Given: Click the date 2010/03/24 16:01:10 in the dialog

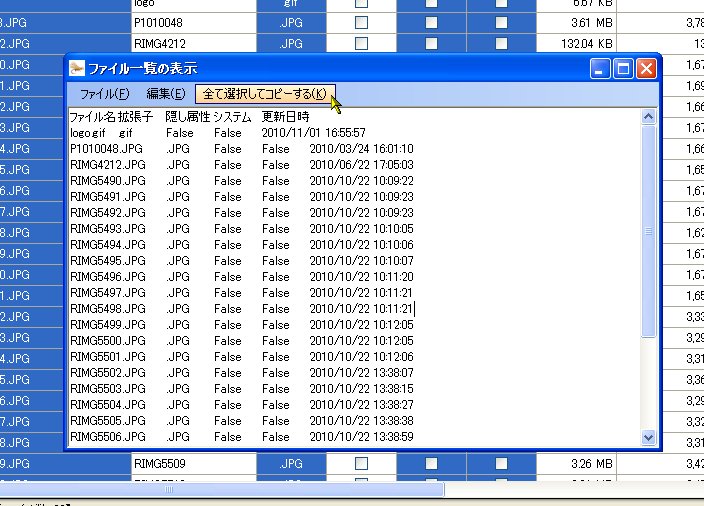Looking at the screenshot, I should point(362,149).
